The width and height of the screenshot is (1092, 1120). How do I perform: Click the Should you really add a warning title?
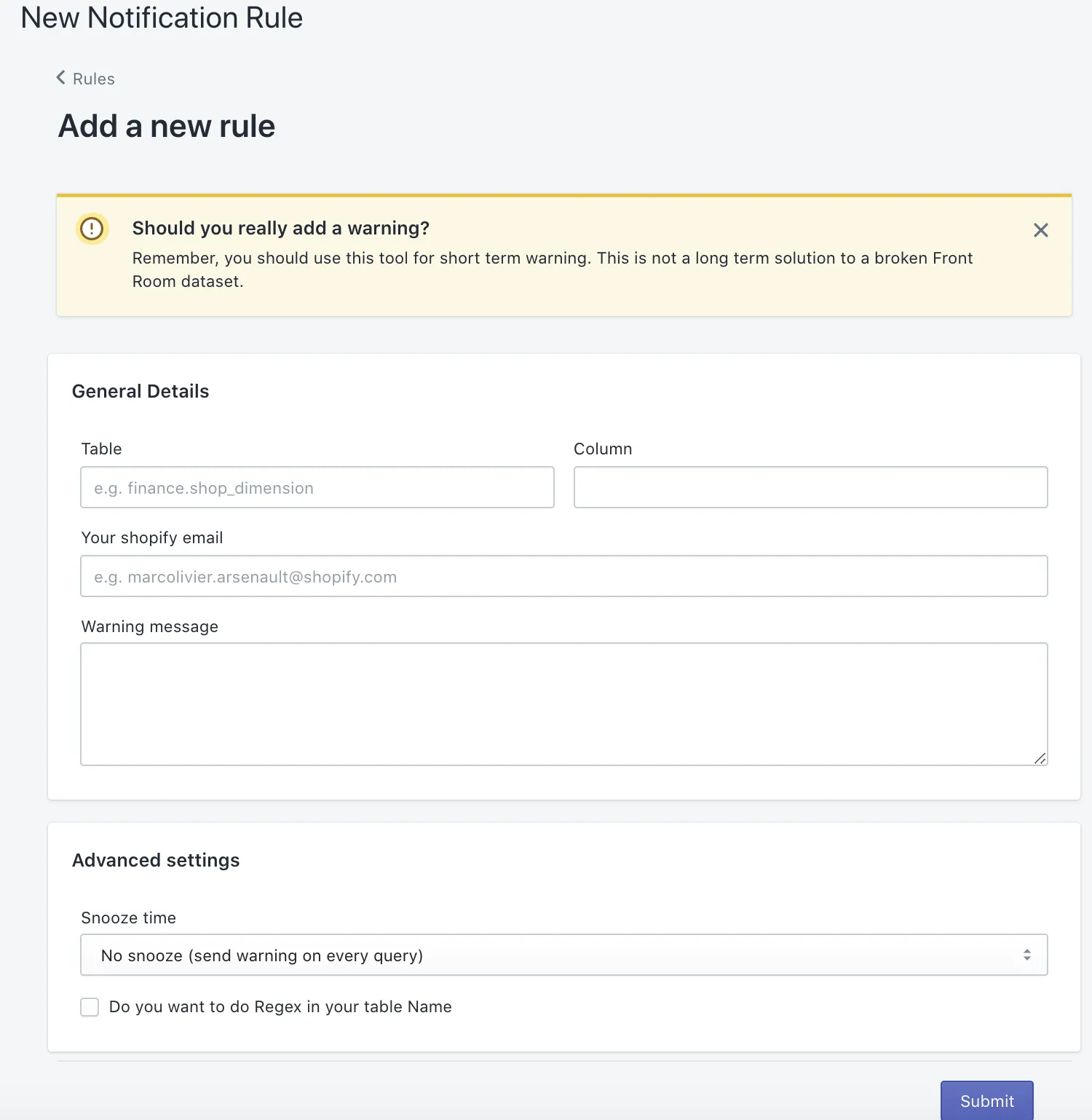click(x=281, y=228)
